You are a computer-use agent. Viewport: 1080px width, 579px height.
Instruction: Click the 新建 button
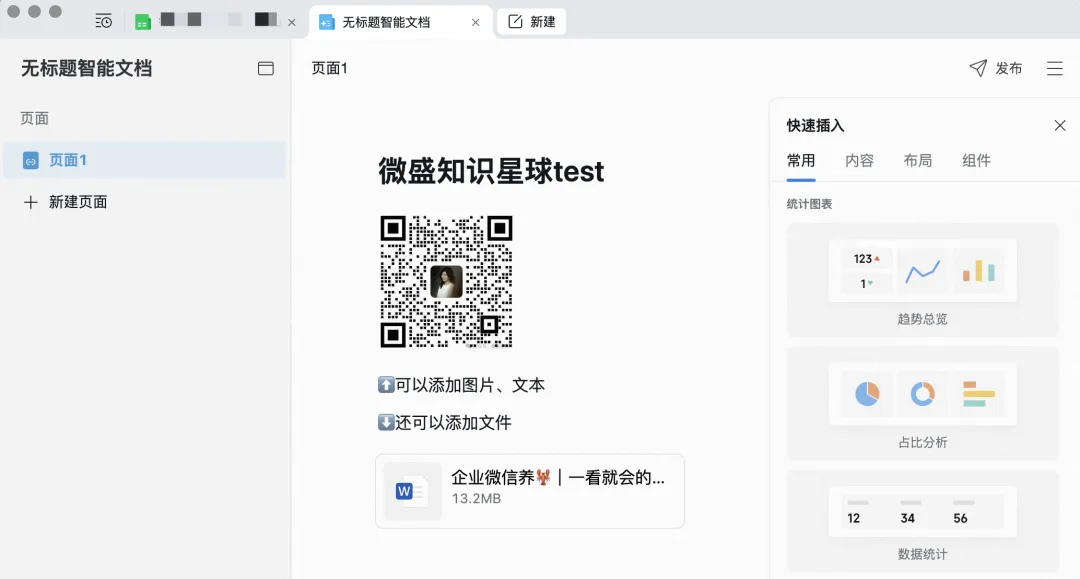pos(532,21)
